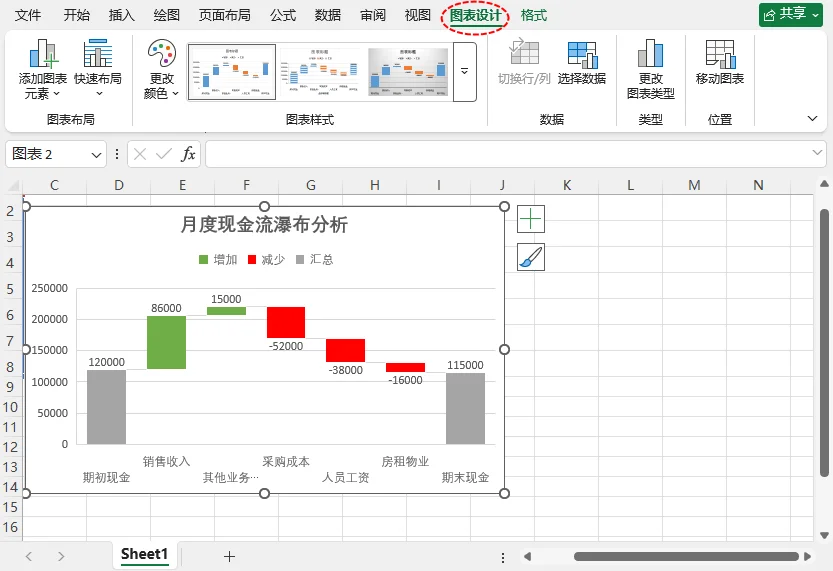Click red 减少 legend entry

pos(267,259)
